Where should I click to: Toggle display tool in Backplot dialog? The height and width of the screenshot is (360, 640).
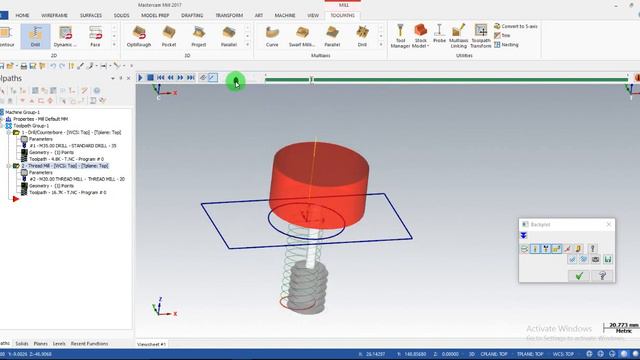click(x=535, y=249)
